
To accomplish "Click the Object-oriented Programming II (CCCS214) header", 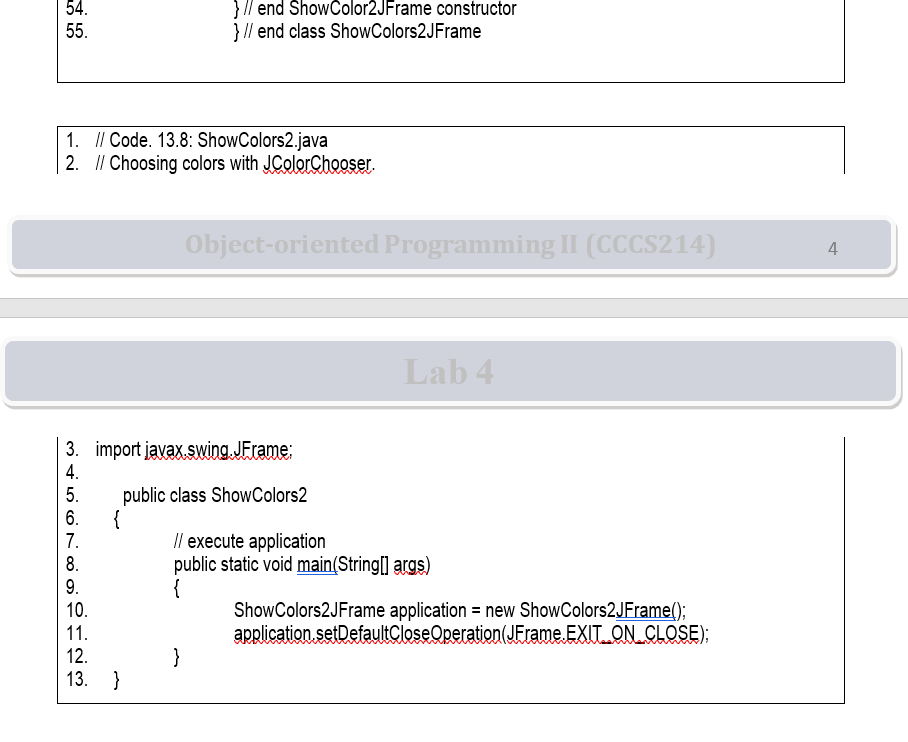I will click(x=449, y=244).
